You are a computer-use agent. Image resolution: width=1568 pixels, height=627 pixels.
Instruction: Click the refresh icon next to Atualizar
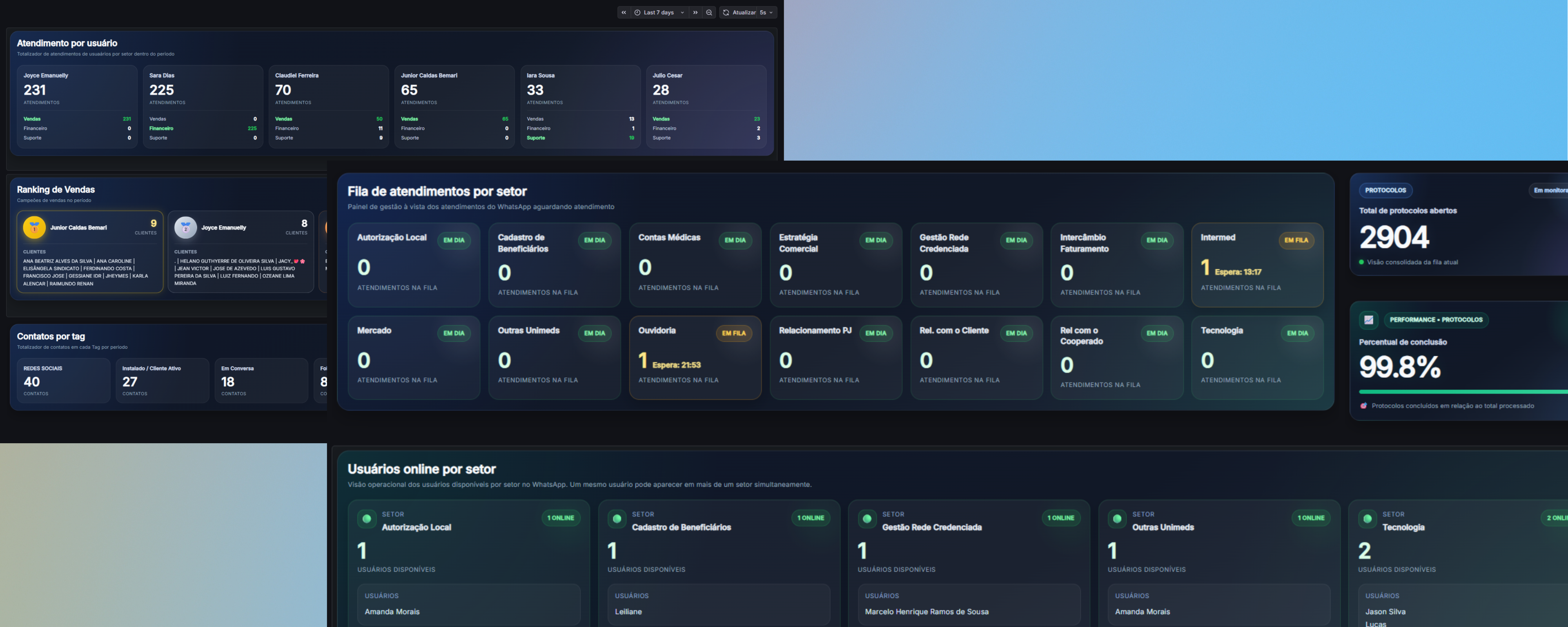(x=726, y=12)
